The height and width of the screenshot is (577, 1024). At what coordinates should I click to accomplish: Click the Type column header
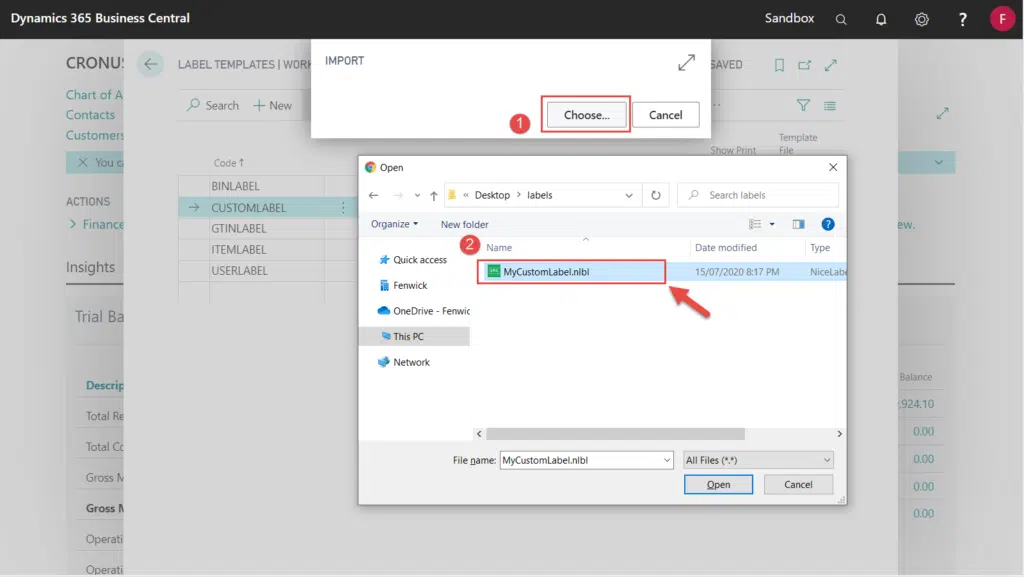(820, 247)
